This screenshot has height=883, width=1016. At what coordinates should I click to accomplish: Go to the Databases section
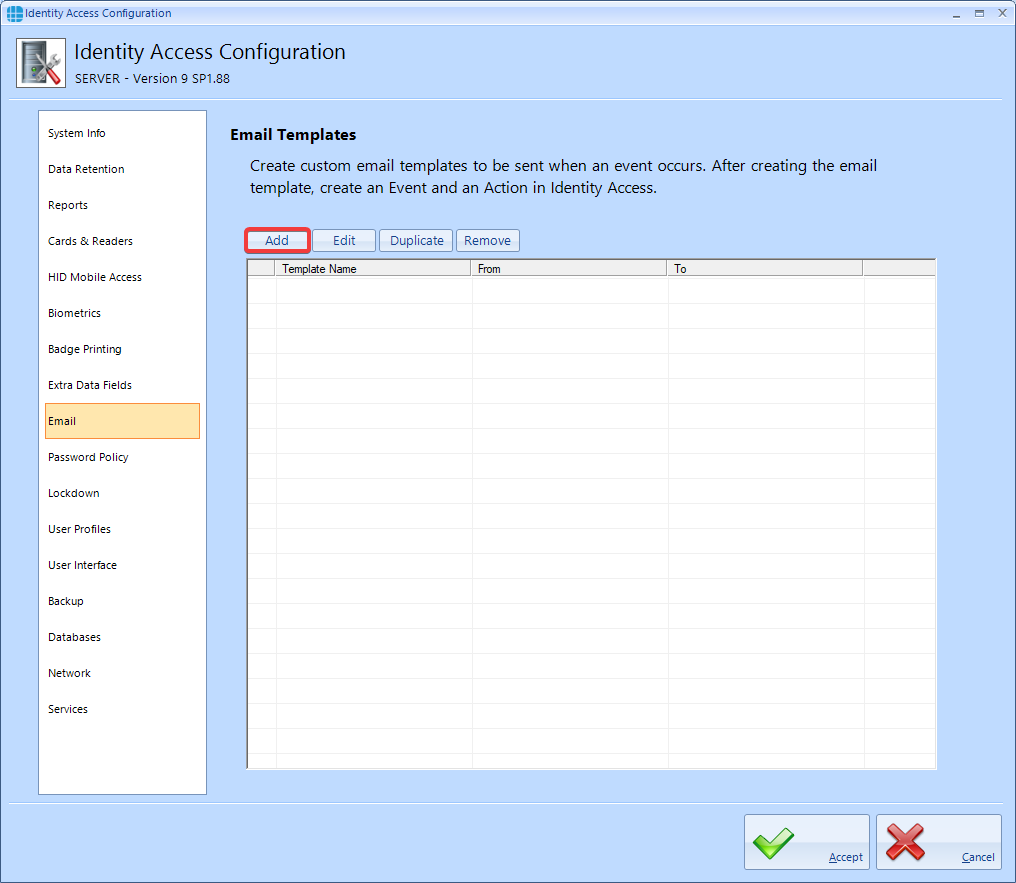(122, 637)
